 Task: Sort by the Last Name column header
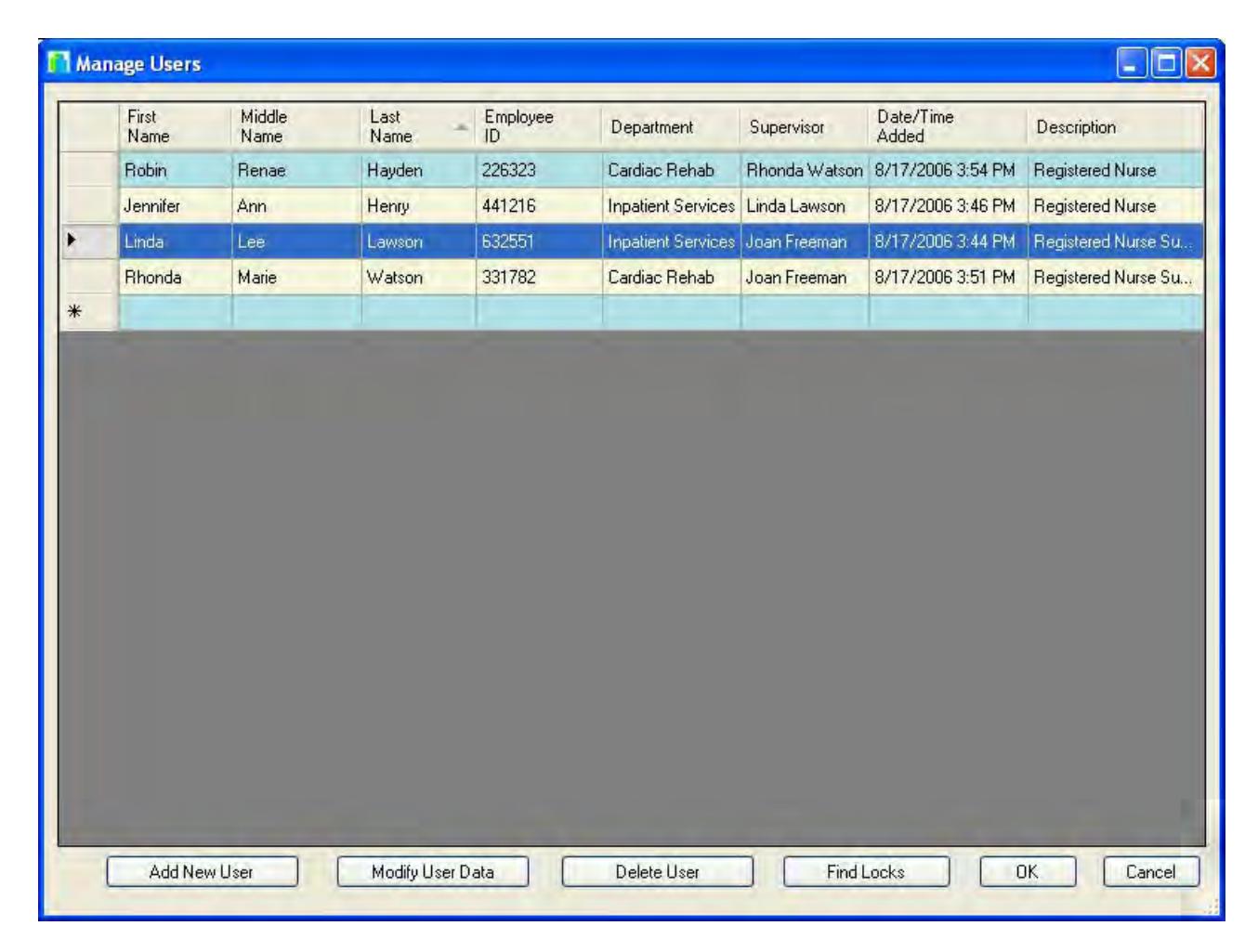coord(419,127)
